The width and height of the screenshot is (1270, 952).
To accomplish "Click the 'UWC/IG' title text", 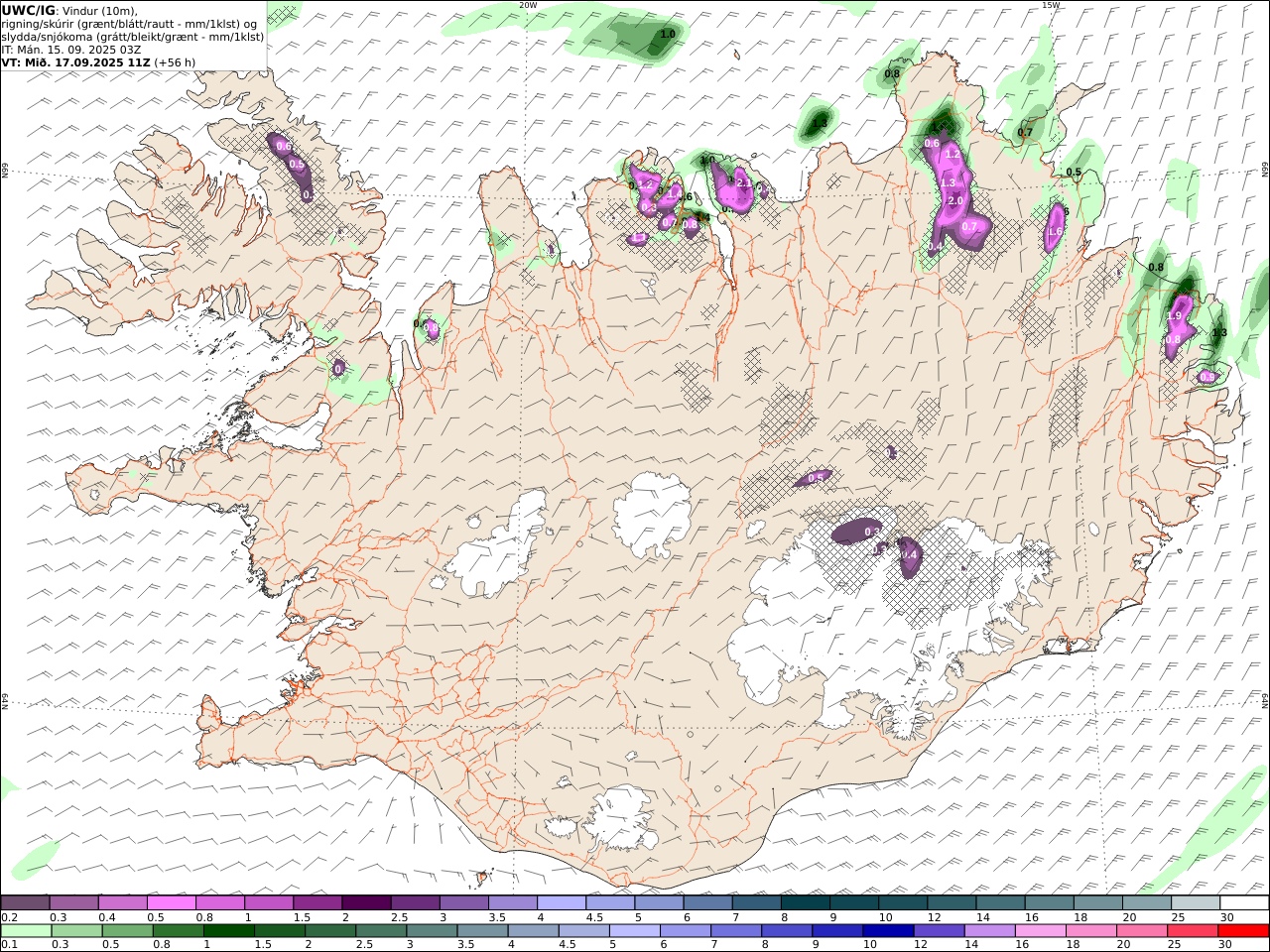I will point(28,10).
